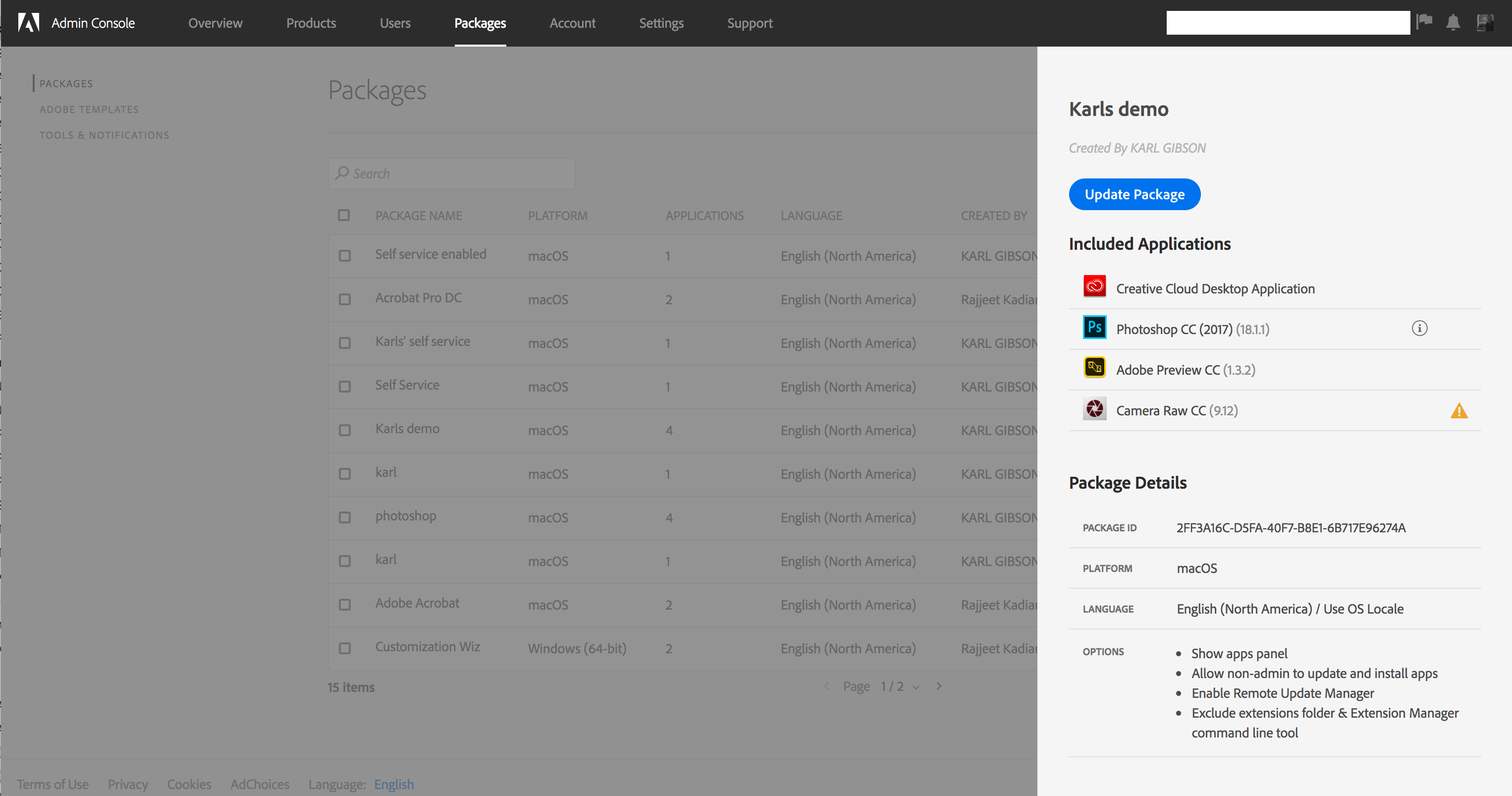Show info for Photoshop CC (2017)
Viewport: 1512px width, 796px height.
coord(1419,328)
